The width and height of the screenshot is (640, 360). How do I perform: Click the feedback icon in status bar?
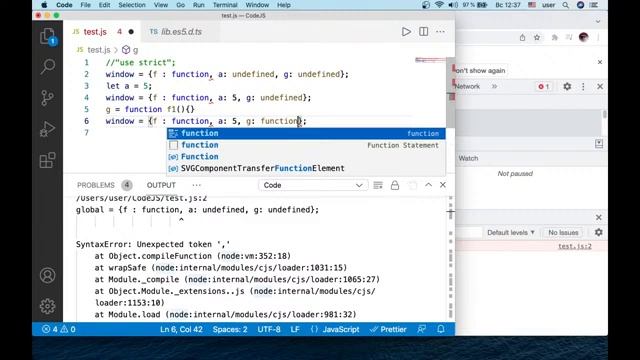coord(422,329)
